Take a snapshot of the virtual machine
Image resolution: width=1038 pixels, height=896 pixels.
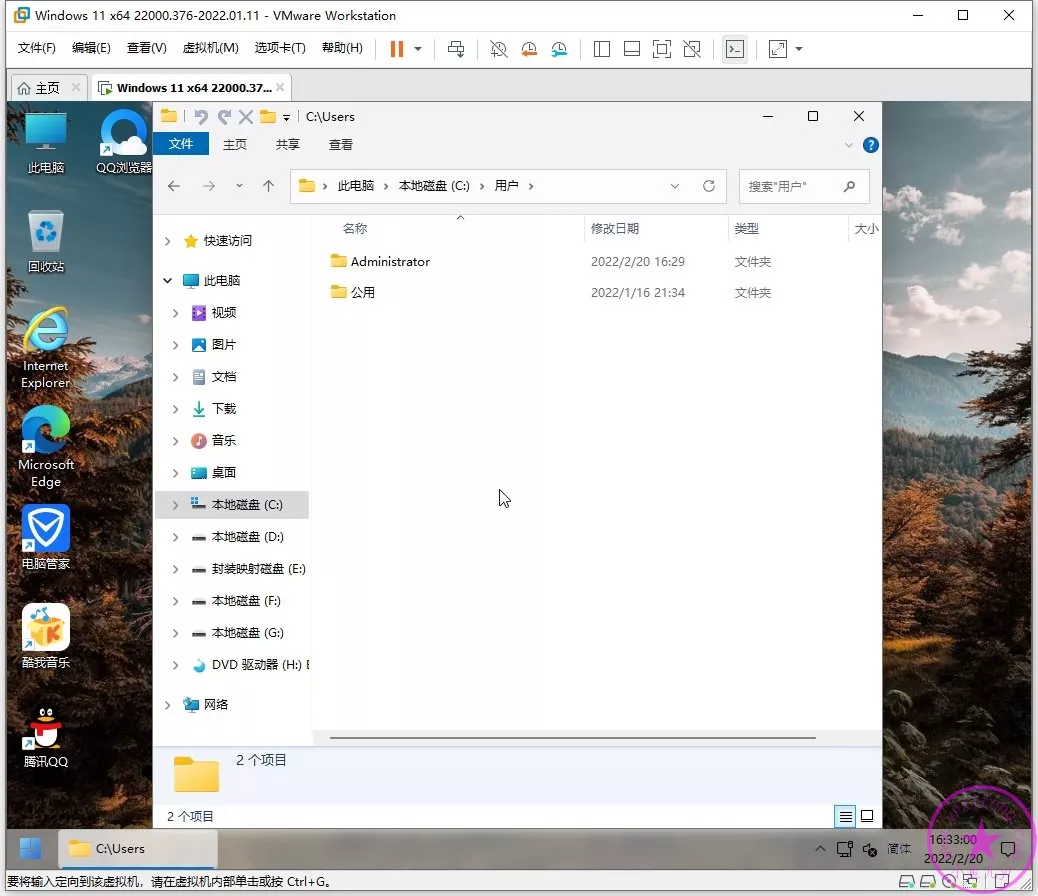click(499, 49)
